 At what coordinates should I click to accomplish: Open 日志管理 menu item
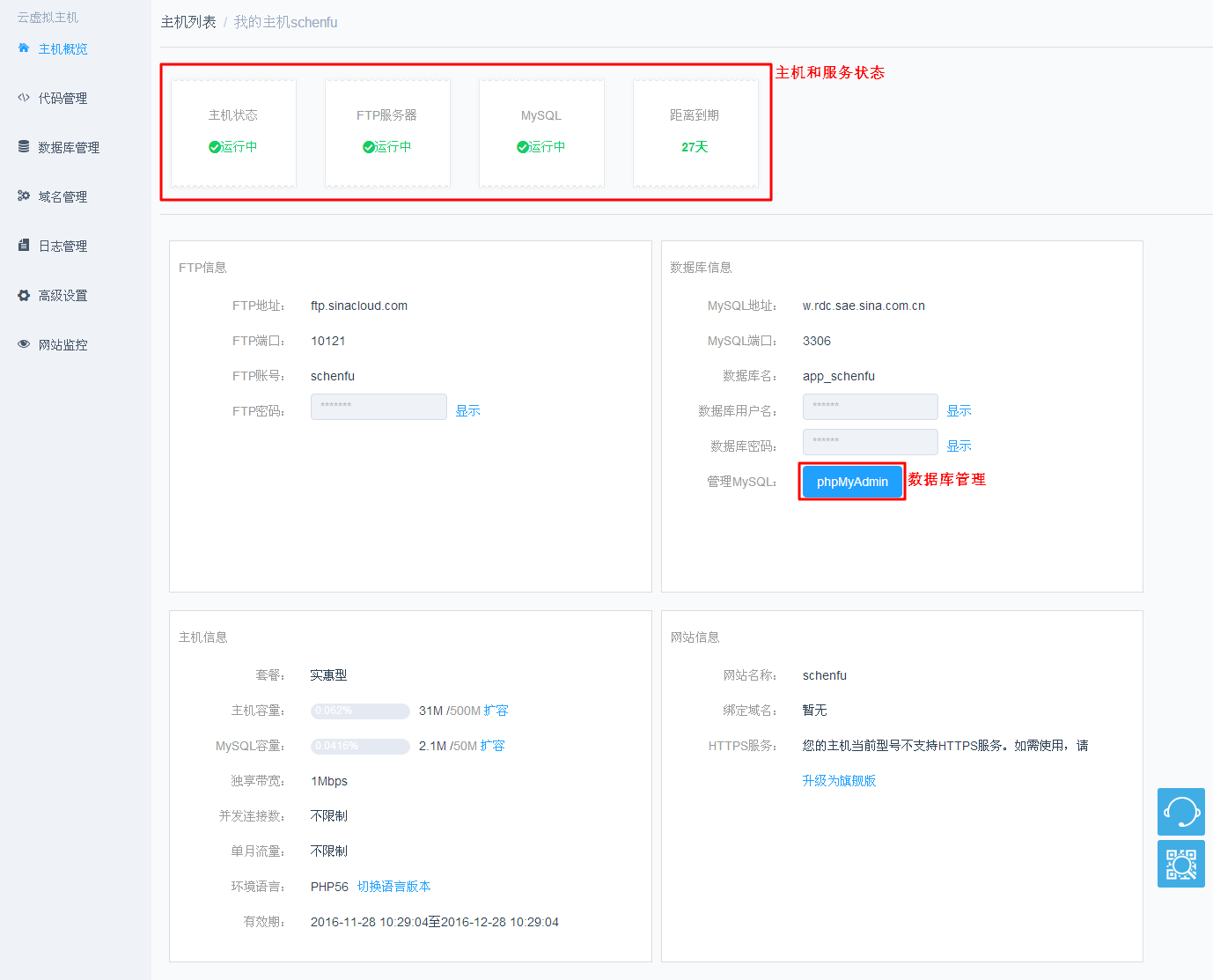(x=62, y=246)
